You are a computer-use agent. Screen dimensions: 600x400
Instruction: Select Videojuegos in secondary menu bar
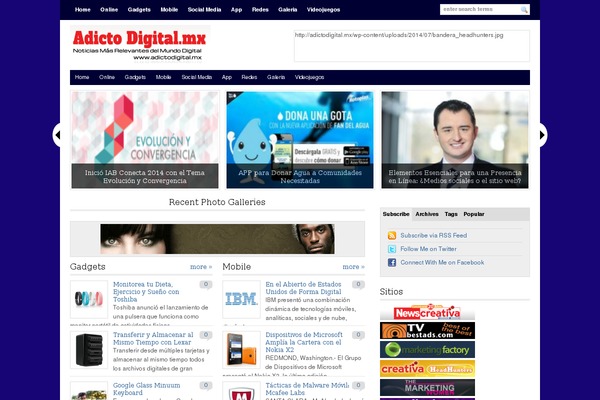(x=309, y=77)
